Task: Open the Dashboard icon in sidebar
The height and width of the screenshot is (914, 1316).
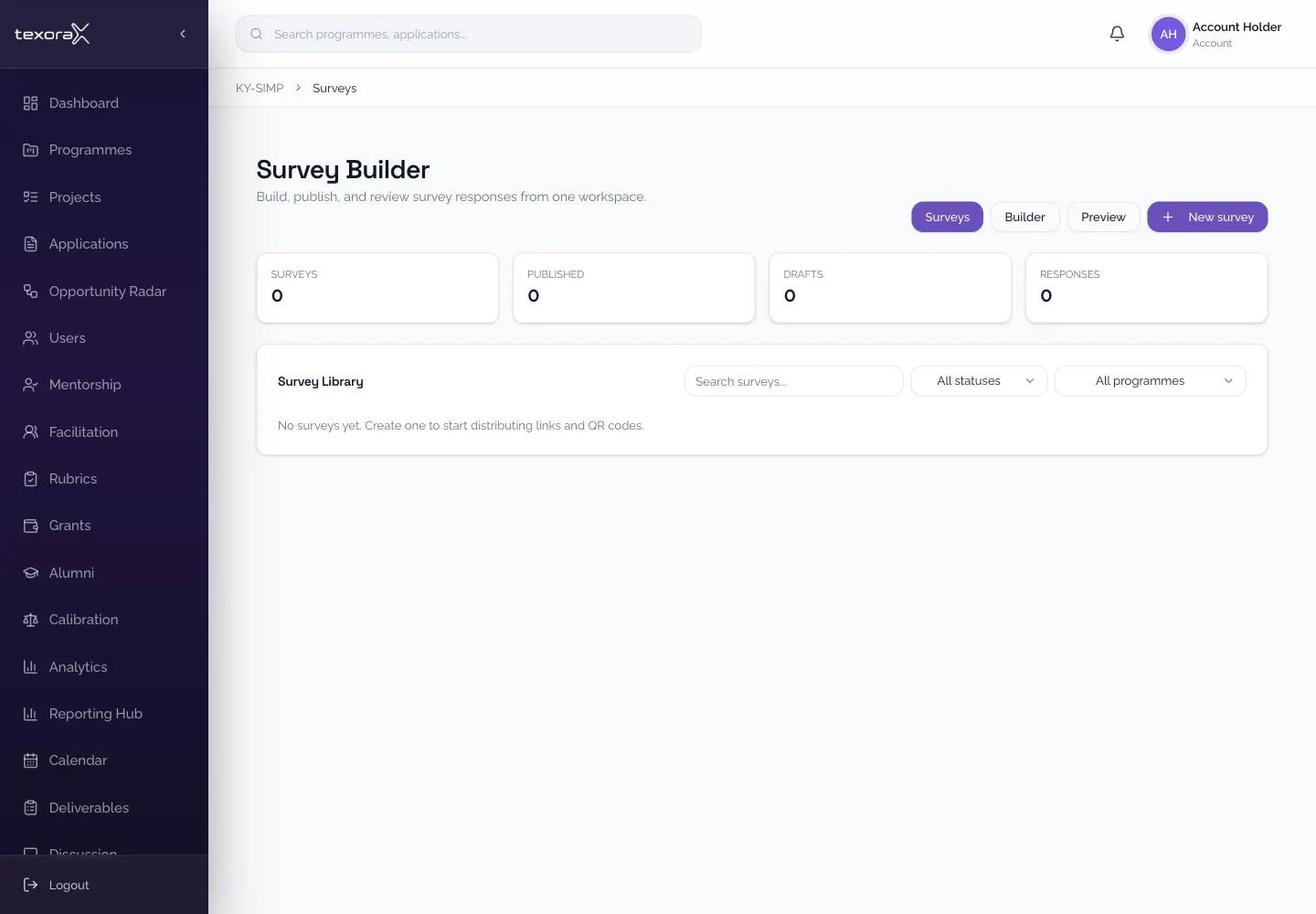Action: (30, 103)
